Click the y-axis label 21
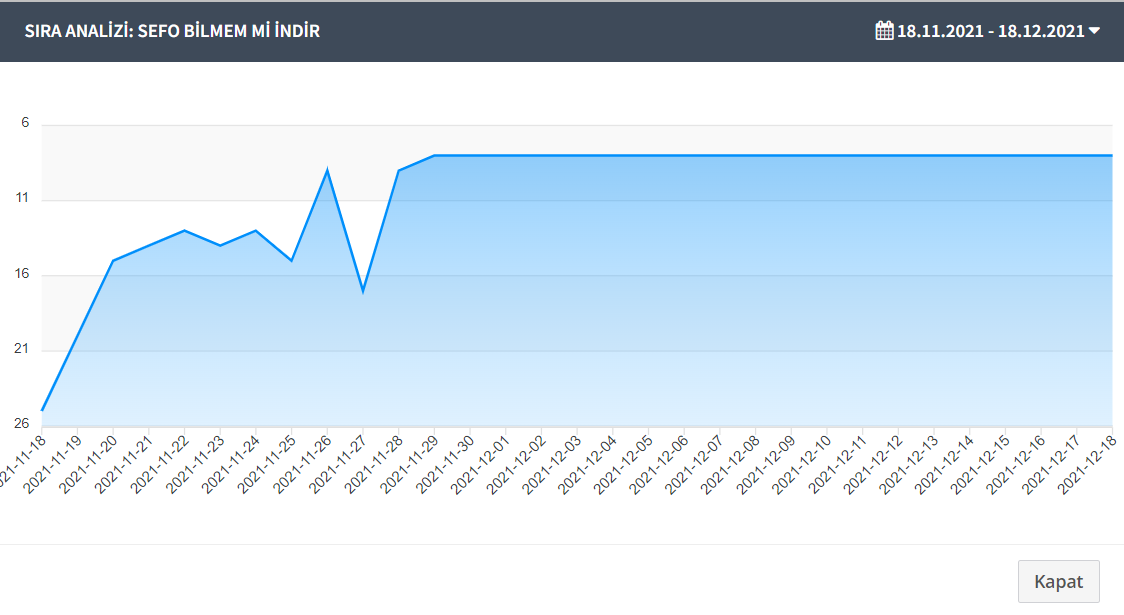1124x615 pixels. click(x=22, y=348)
